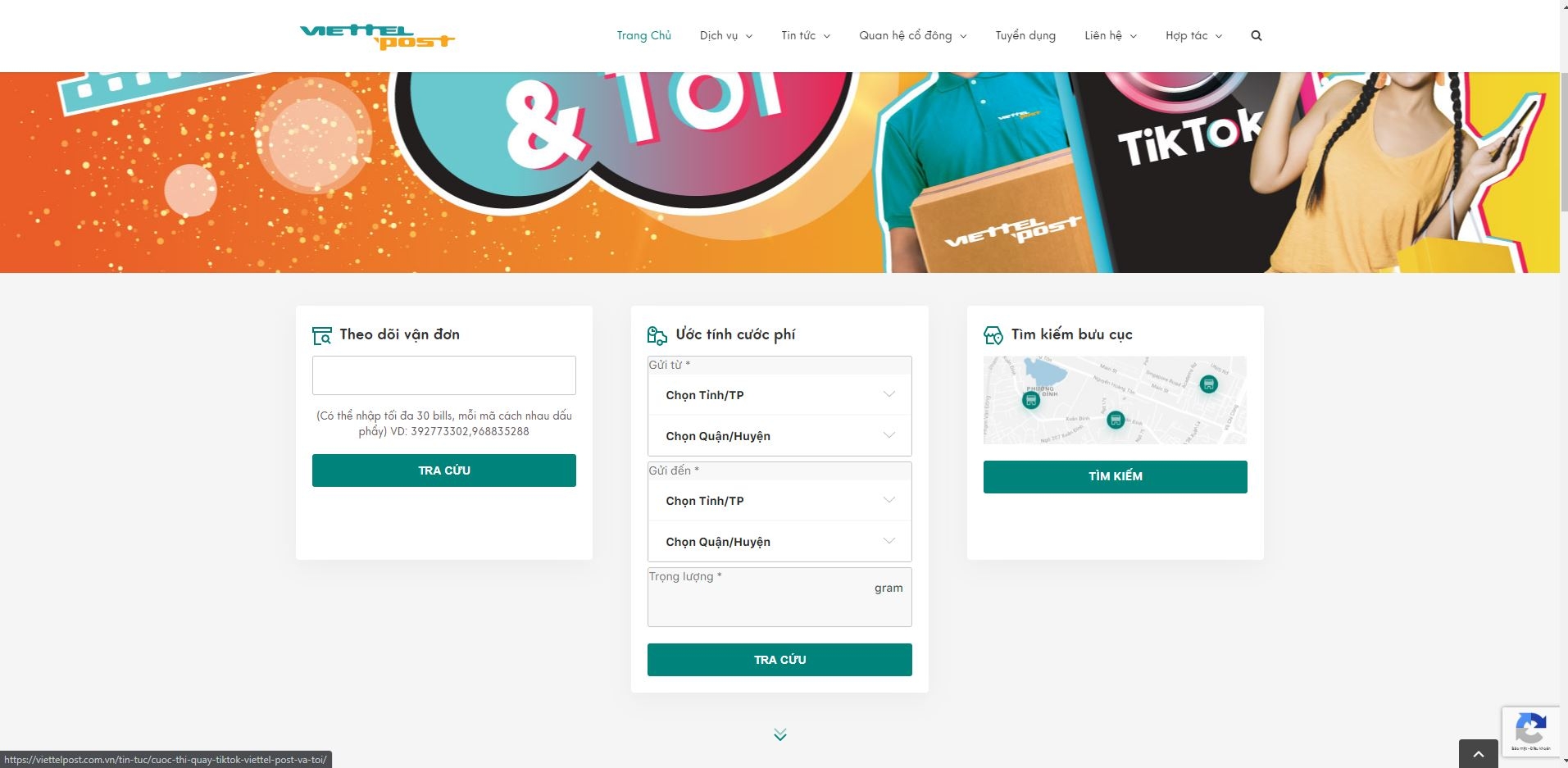Click the post office map thumbnail

[1115, 400]
